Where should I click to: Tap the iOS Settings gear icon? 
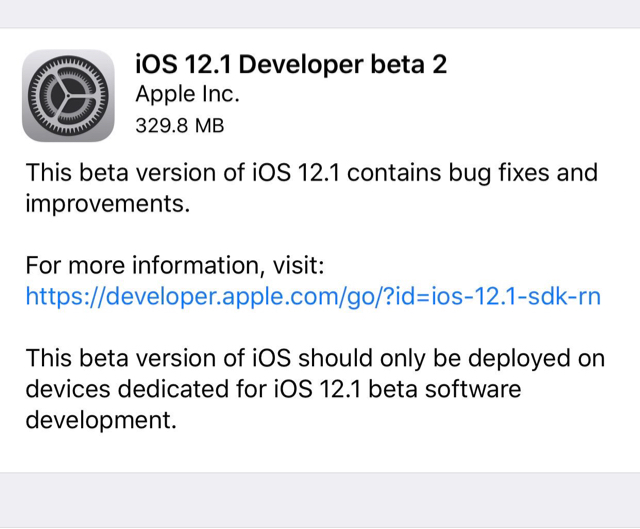pos(68,96)
